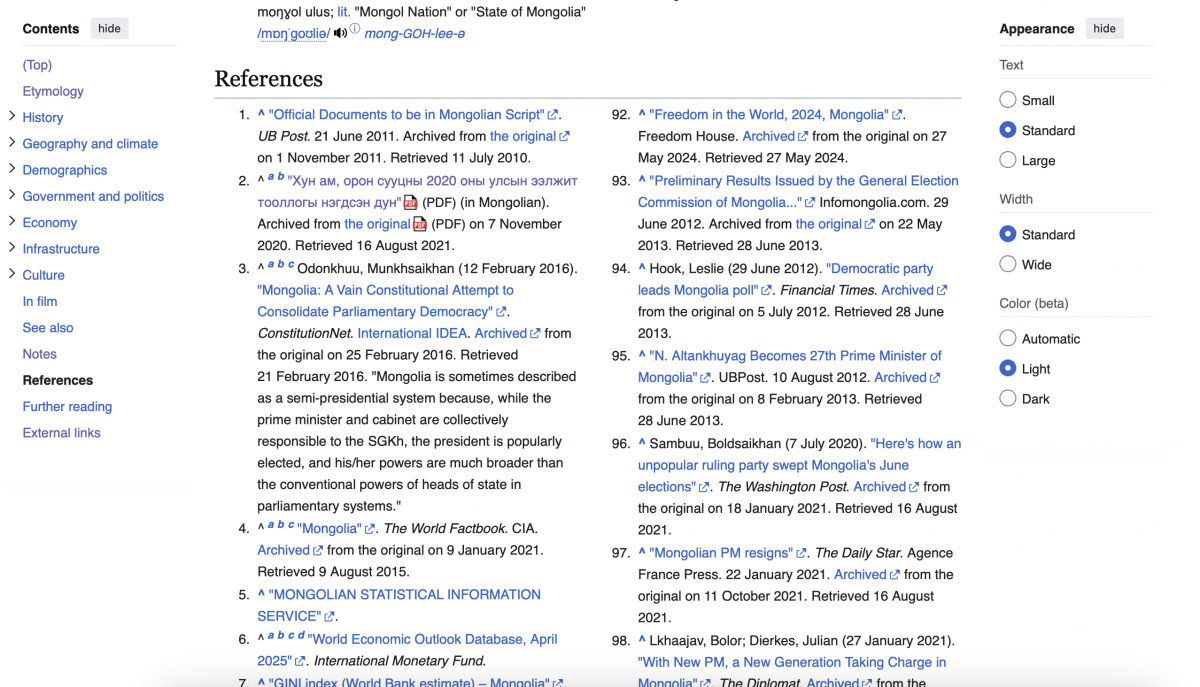
Task: Click the info icon beside the speaker
Action: (x=354, y=30)
